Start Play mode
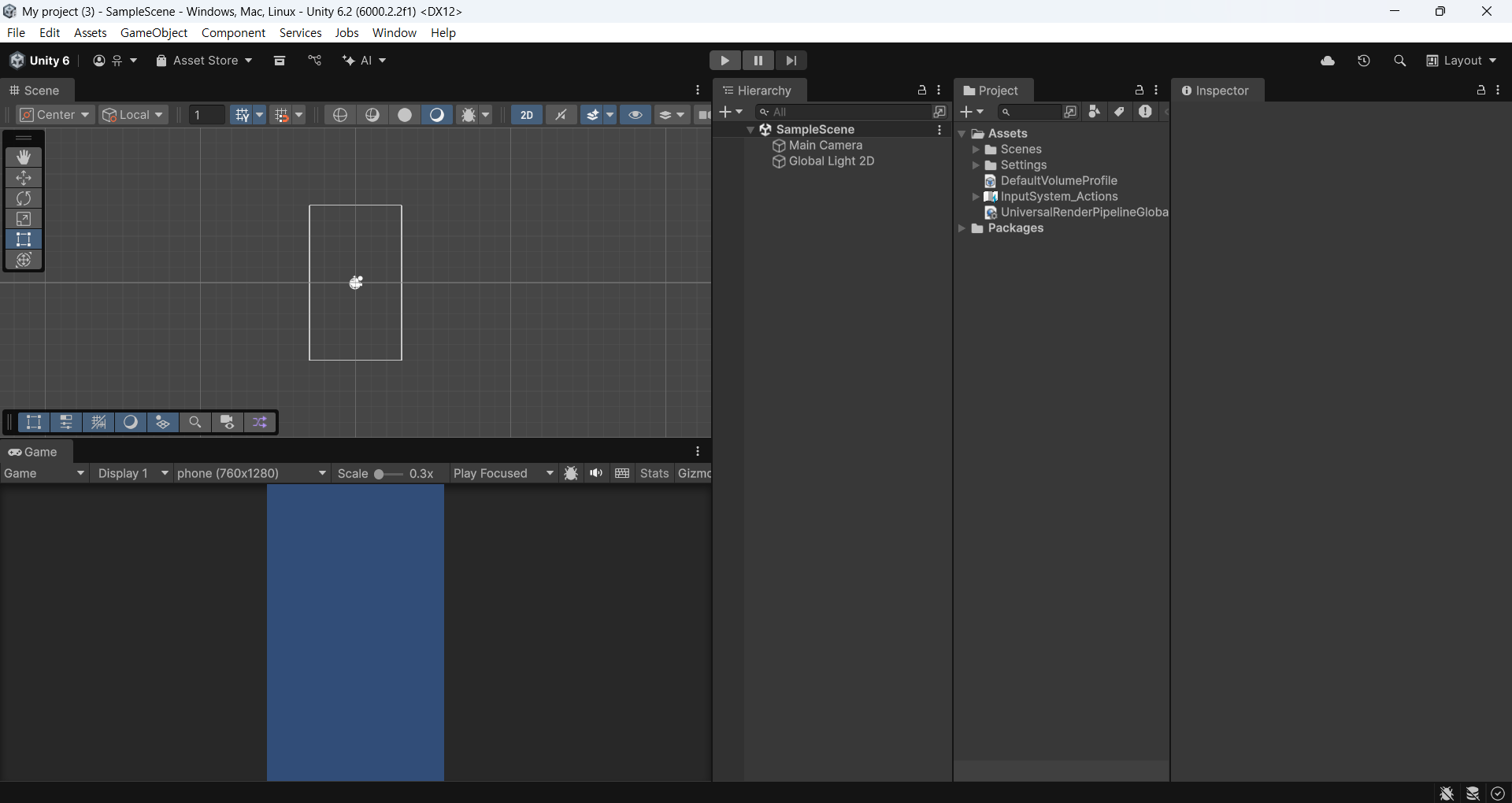 (x=724, y=61)
